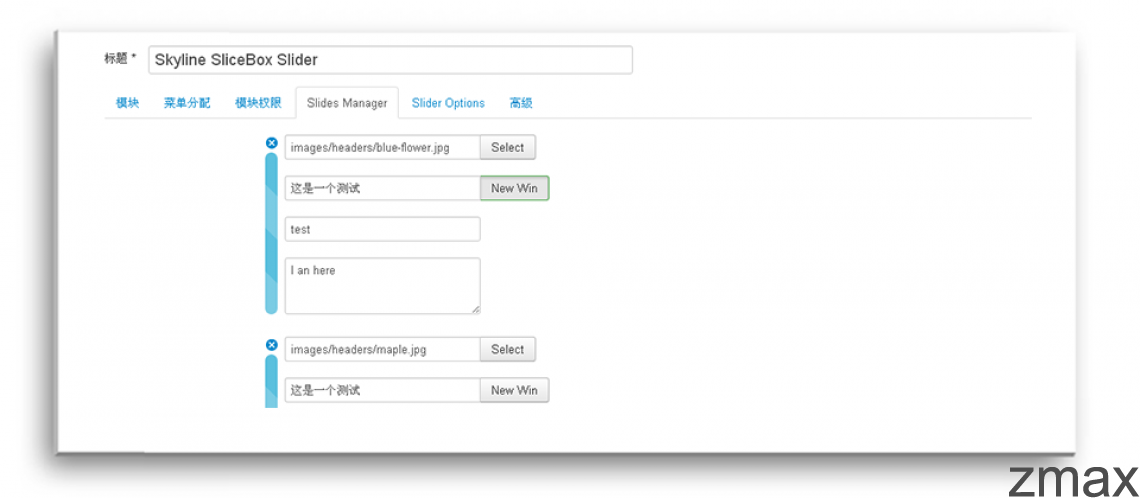1140x498 pixels.
Task: Click Select button next to blue-flower.jpg
Action: [507, 147]
